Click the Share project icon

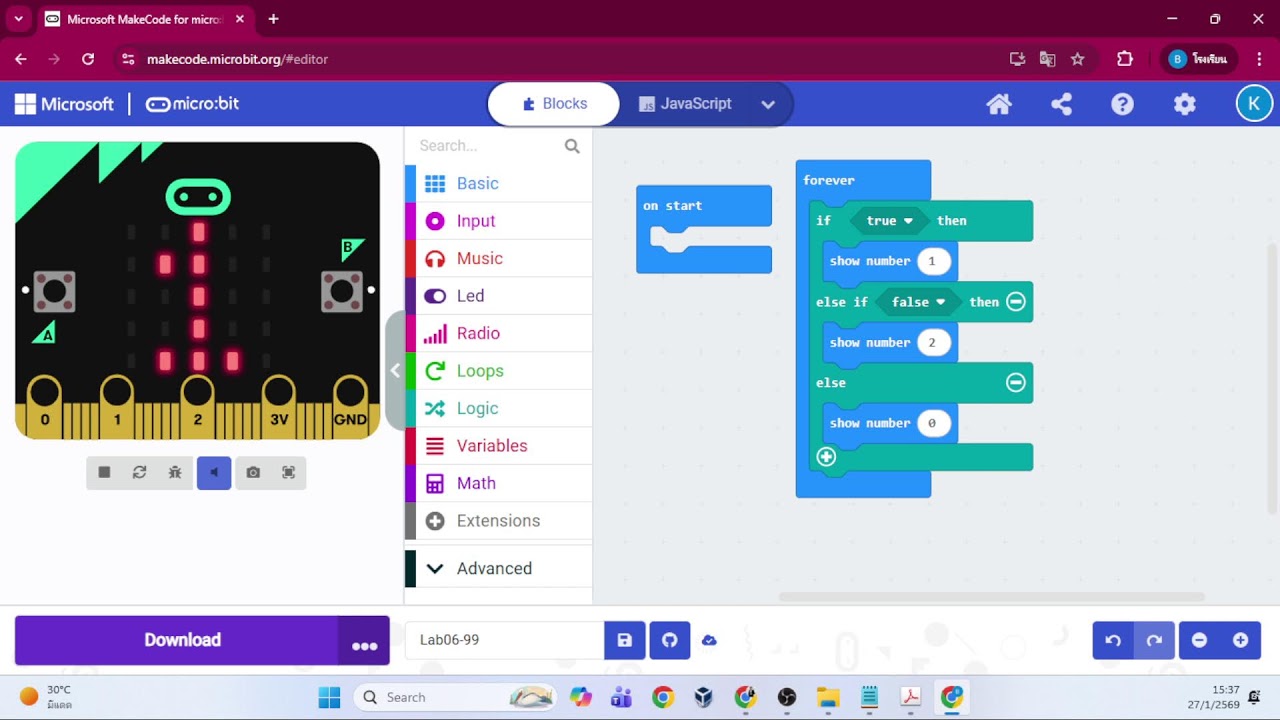tap(1061, 104)
